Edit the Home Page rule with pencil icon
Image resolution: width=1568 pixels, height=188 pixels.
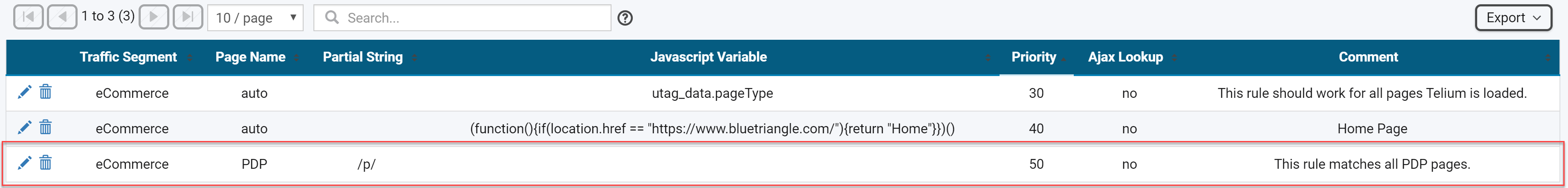(24, 128)
